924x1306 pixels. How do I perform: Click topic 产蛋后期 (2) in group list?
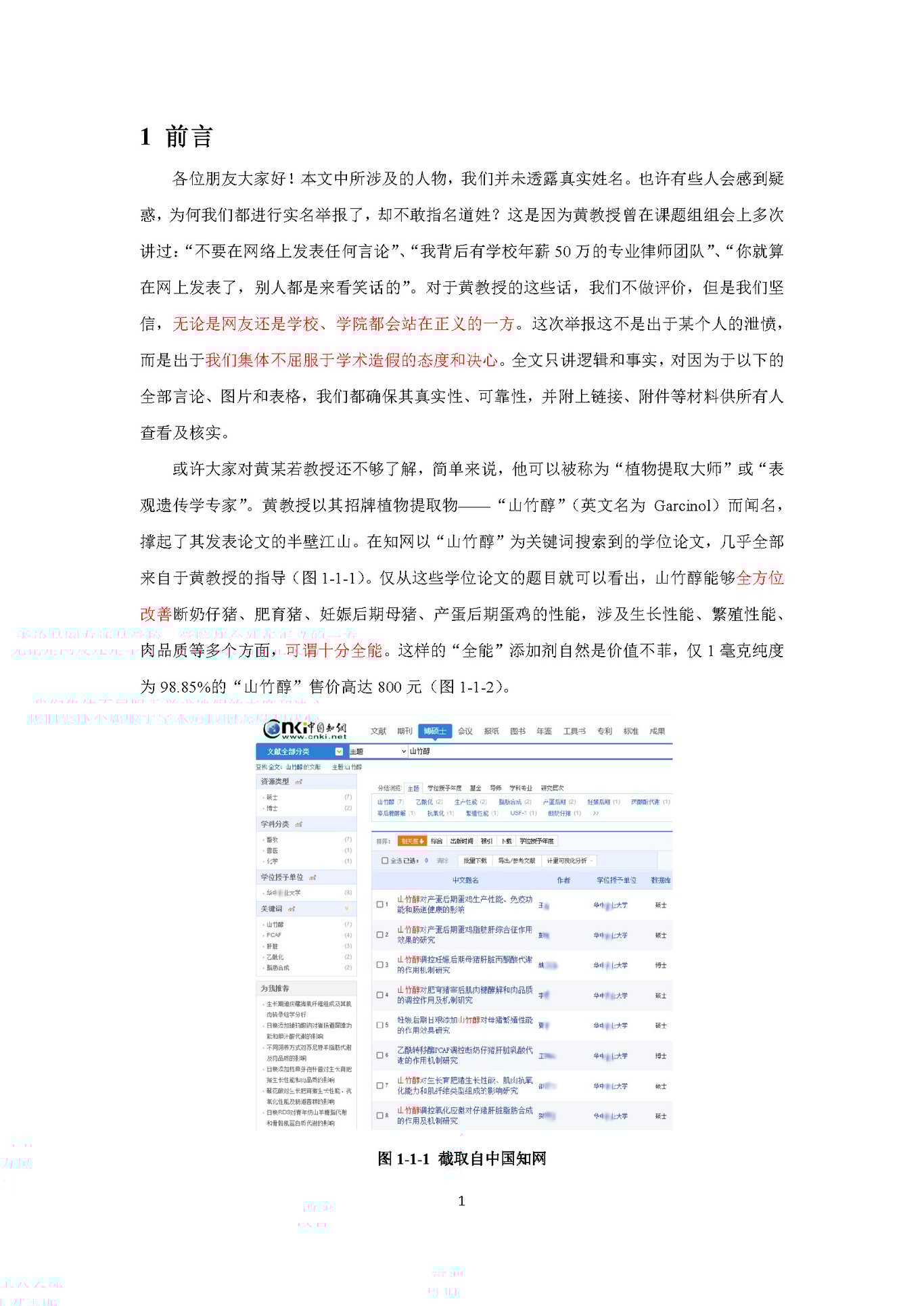(559, 802)
